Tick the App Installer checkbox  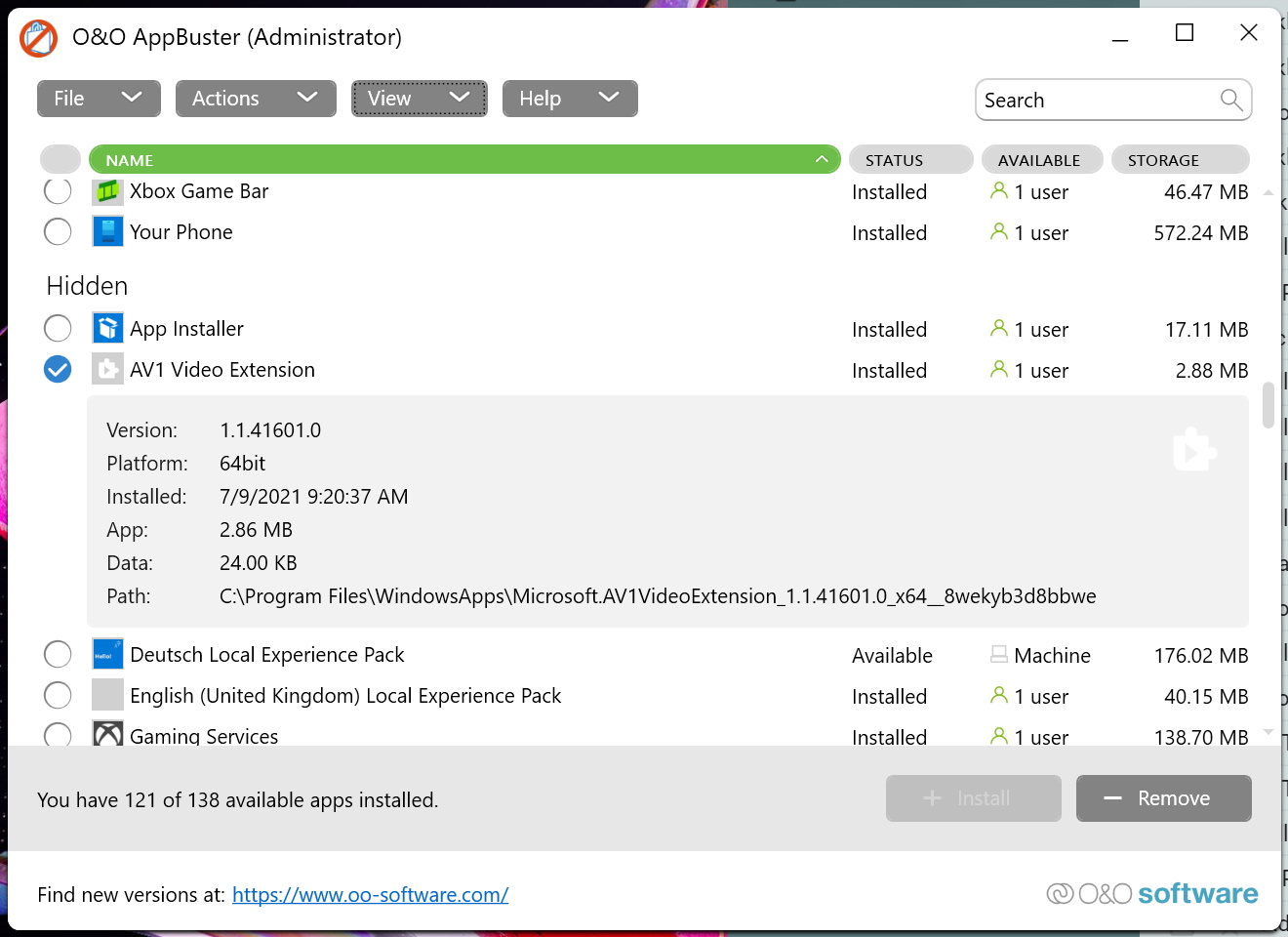point(58,329)
